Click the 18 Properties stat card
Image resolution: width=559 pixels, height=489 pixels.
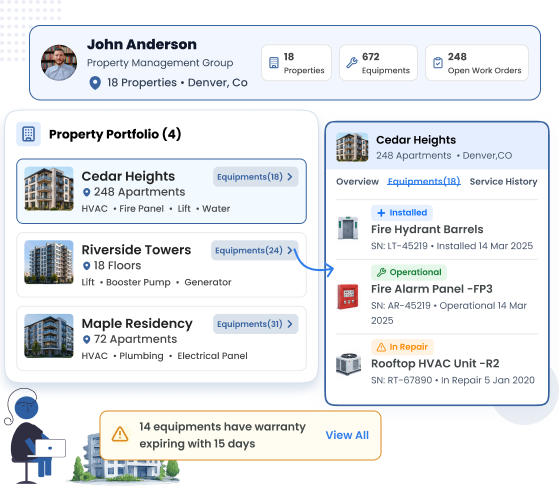(x=296, y=63)
